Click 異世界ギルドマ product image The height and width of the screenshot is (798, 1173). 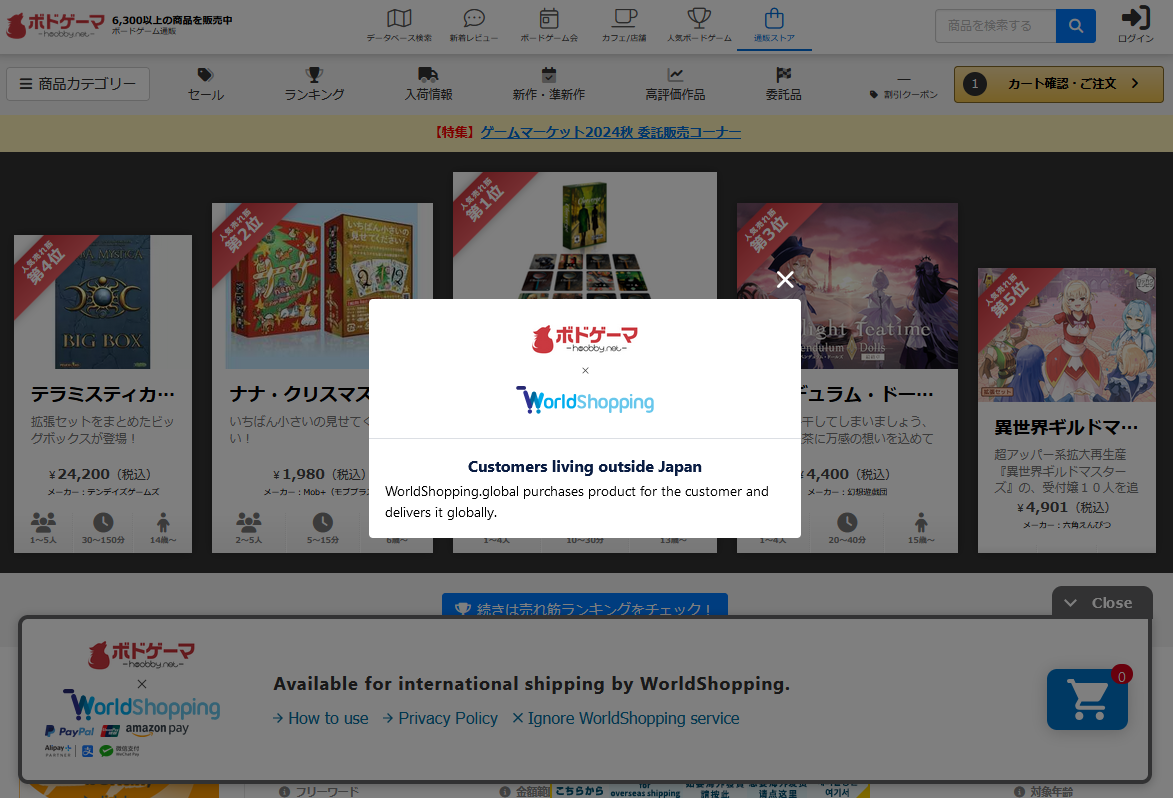[1067, 335]
